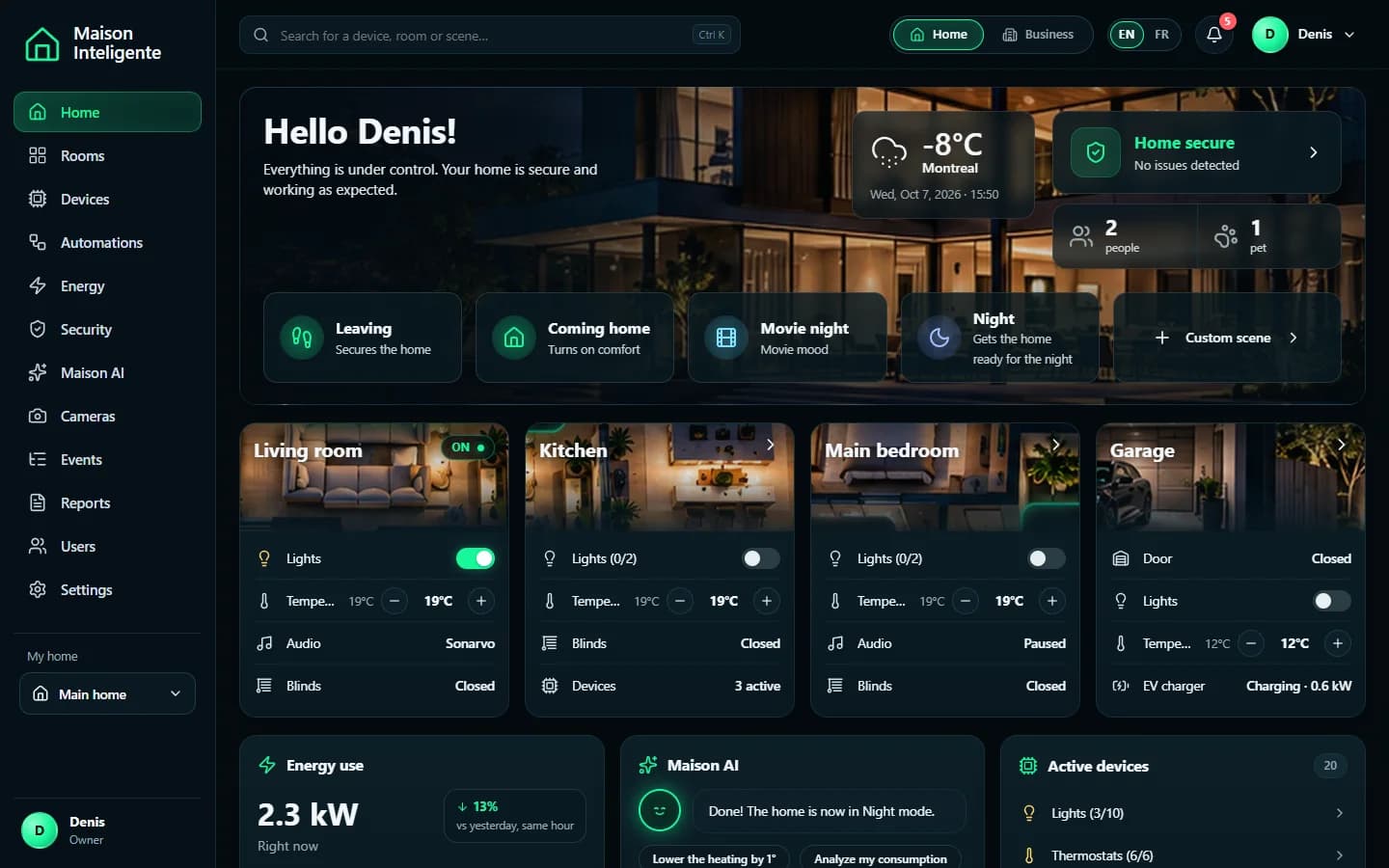The height and width of the screenshot is (868, 1389).
Task: Toggle the Main bedroom lights switch
Action: point(1047,558)
